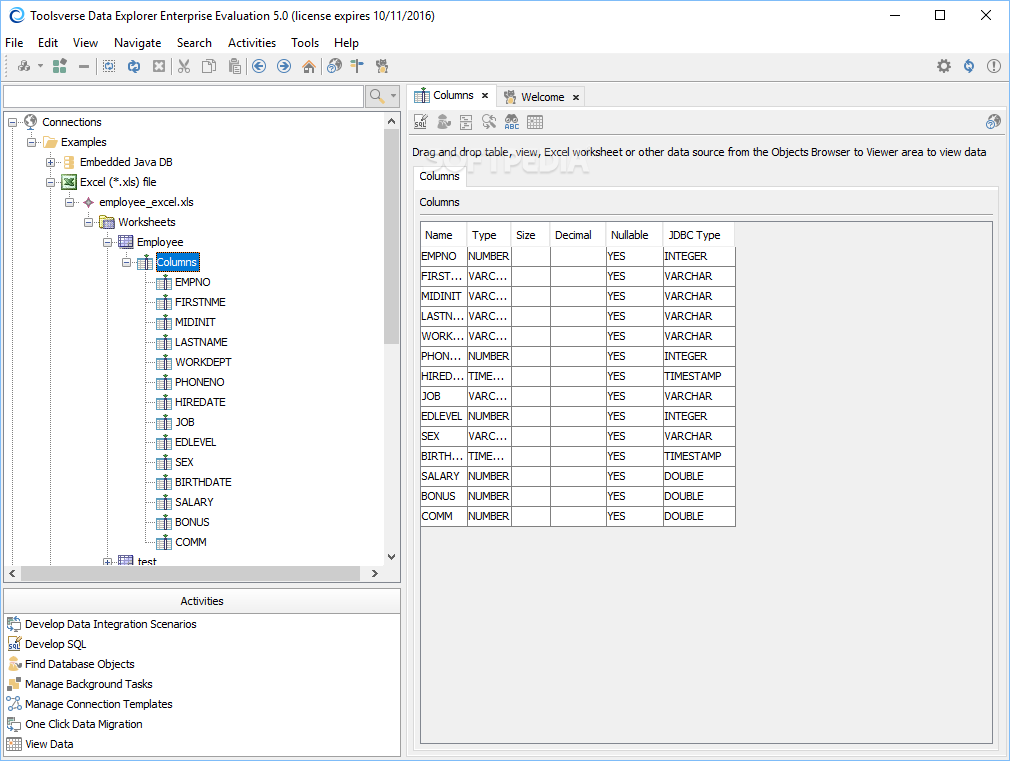Open Manage Background Tasks activity

[88, 684]
